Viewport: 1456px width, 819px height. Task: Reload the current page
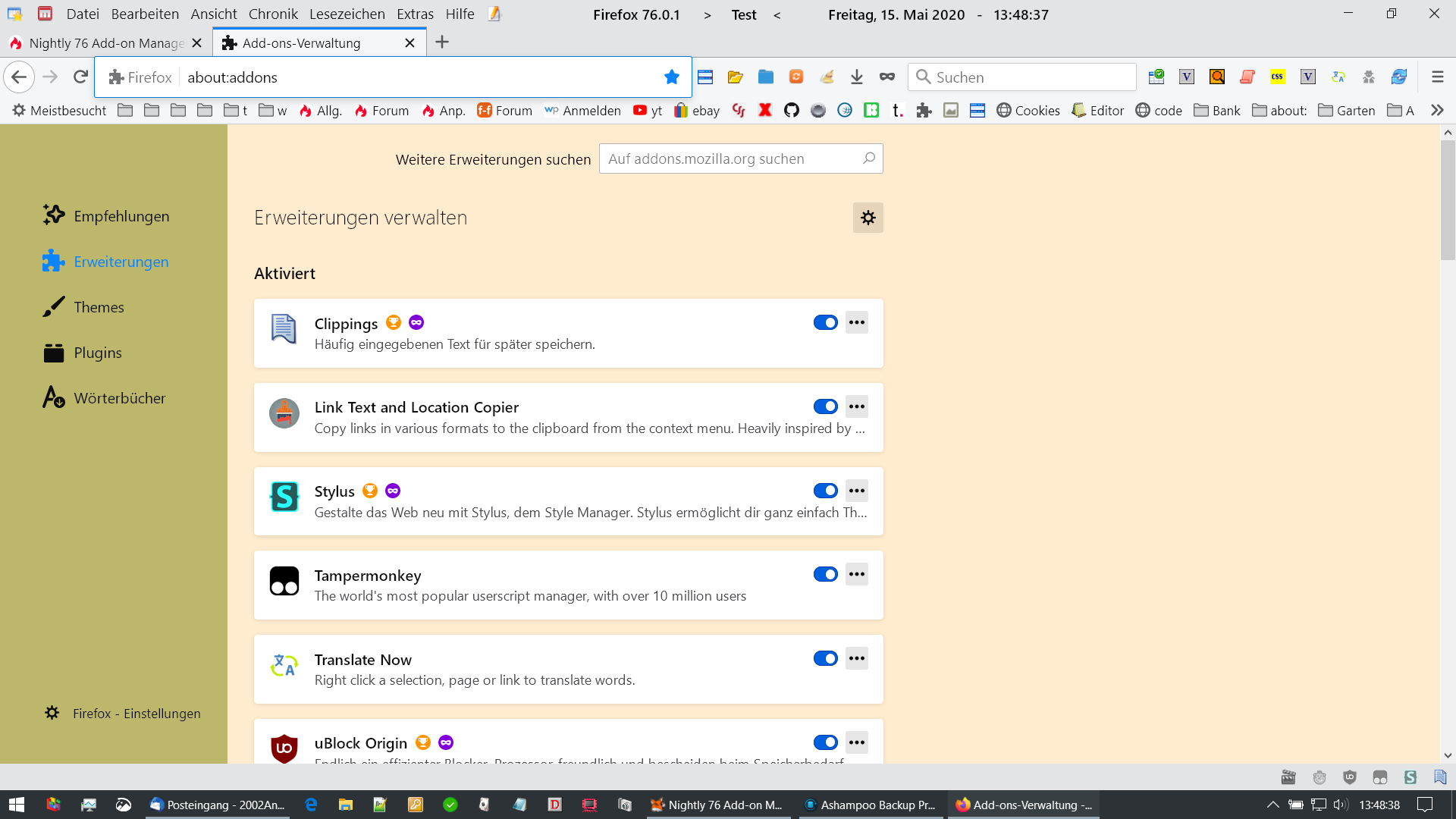[x=80, y=77]
